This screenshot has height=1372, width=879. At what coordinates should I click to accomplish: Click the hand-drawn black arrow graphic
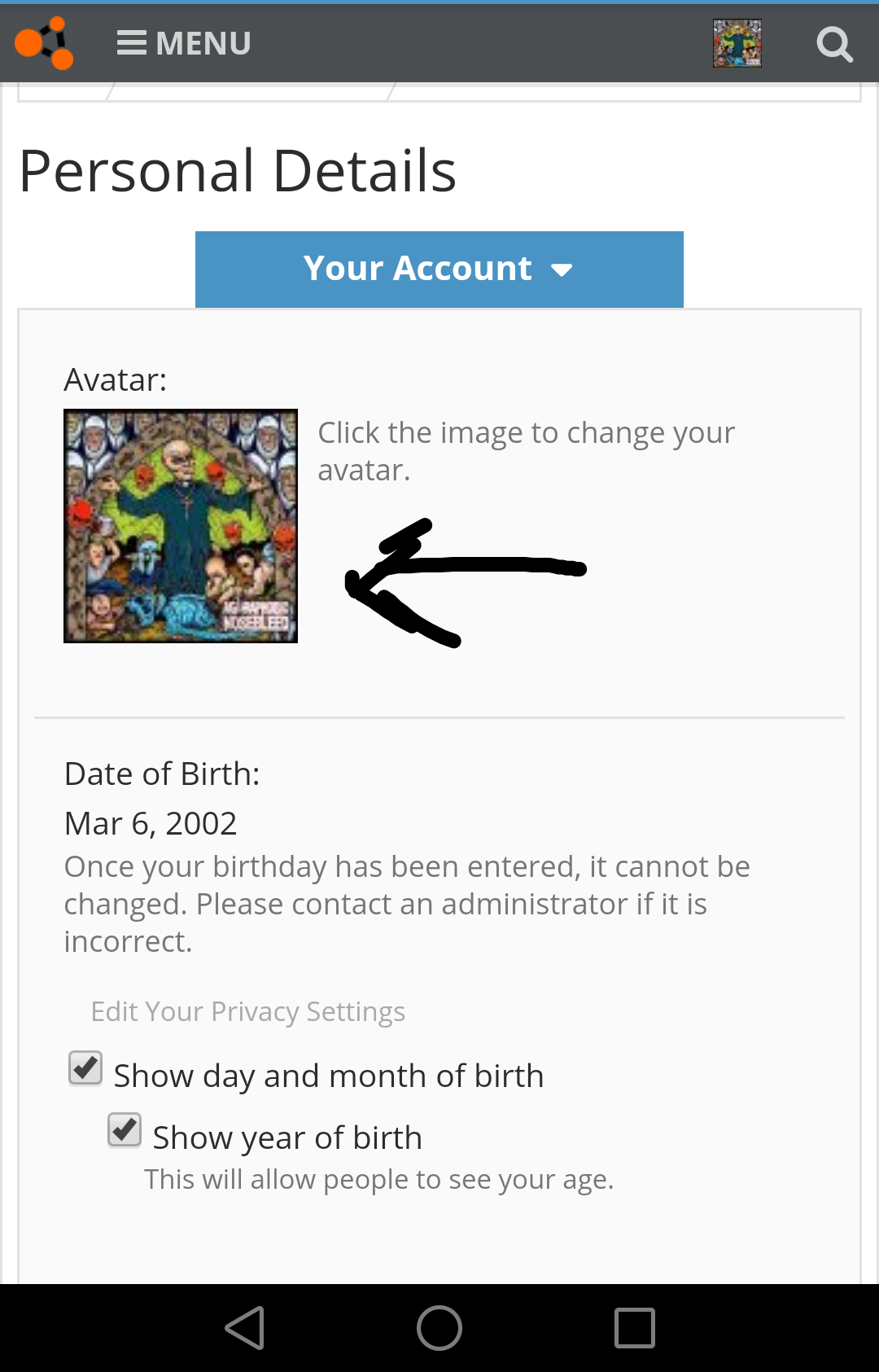(x=466, y=583)
